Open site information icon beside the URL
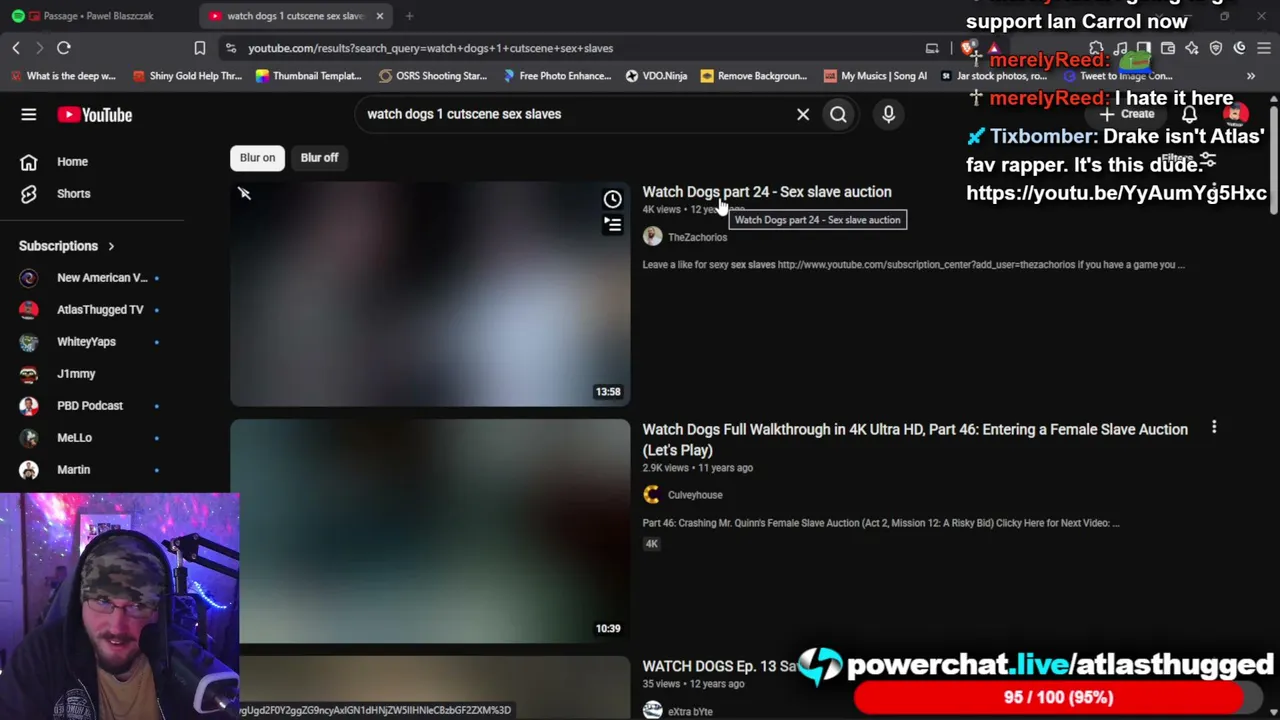Viewport: 1280px width, 720px height. coord(231,48)
